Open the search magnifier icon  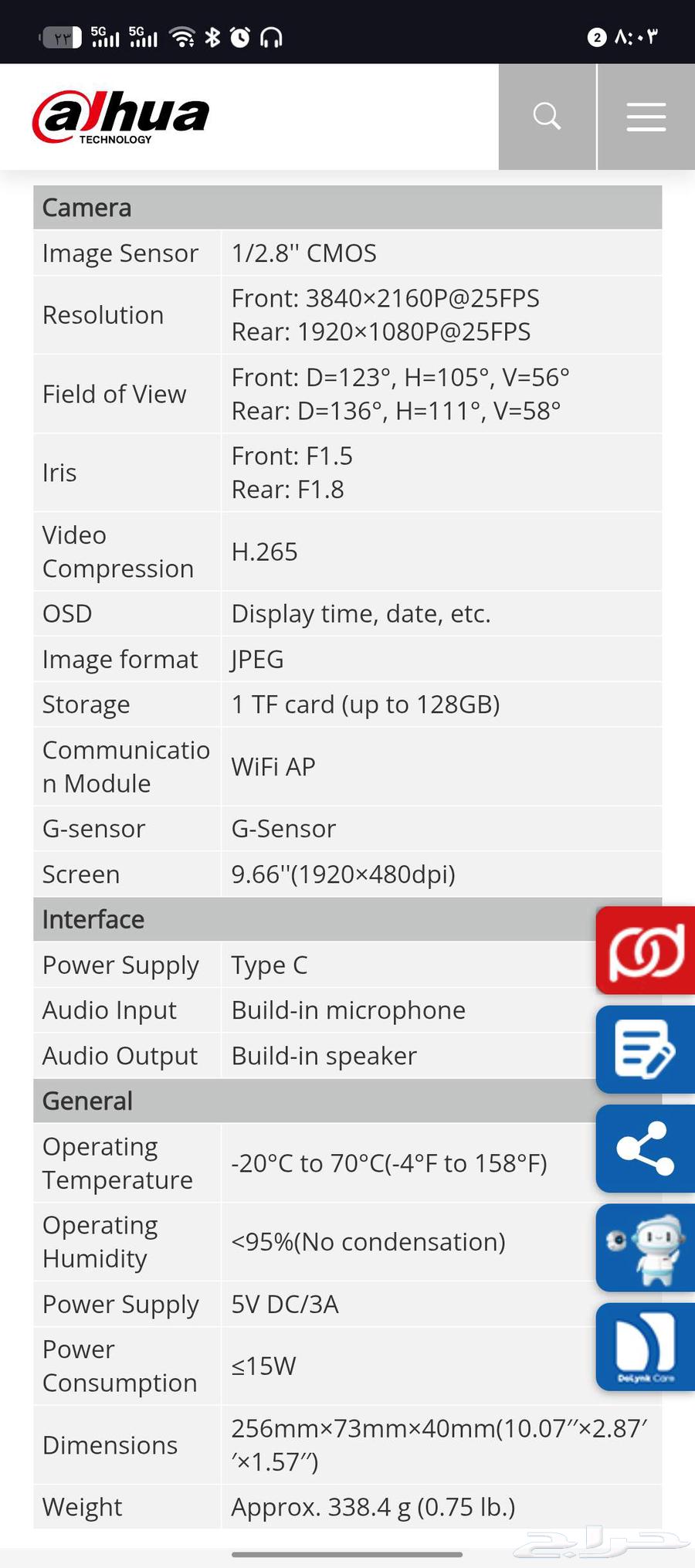(x=547, y=117)
